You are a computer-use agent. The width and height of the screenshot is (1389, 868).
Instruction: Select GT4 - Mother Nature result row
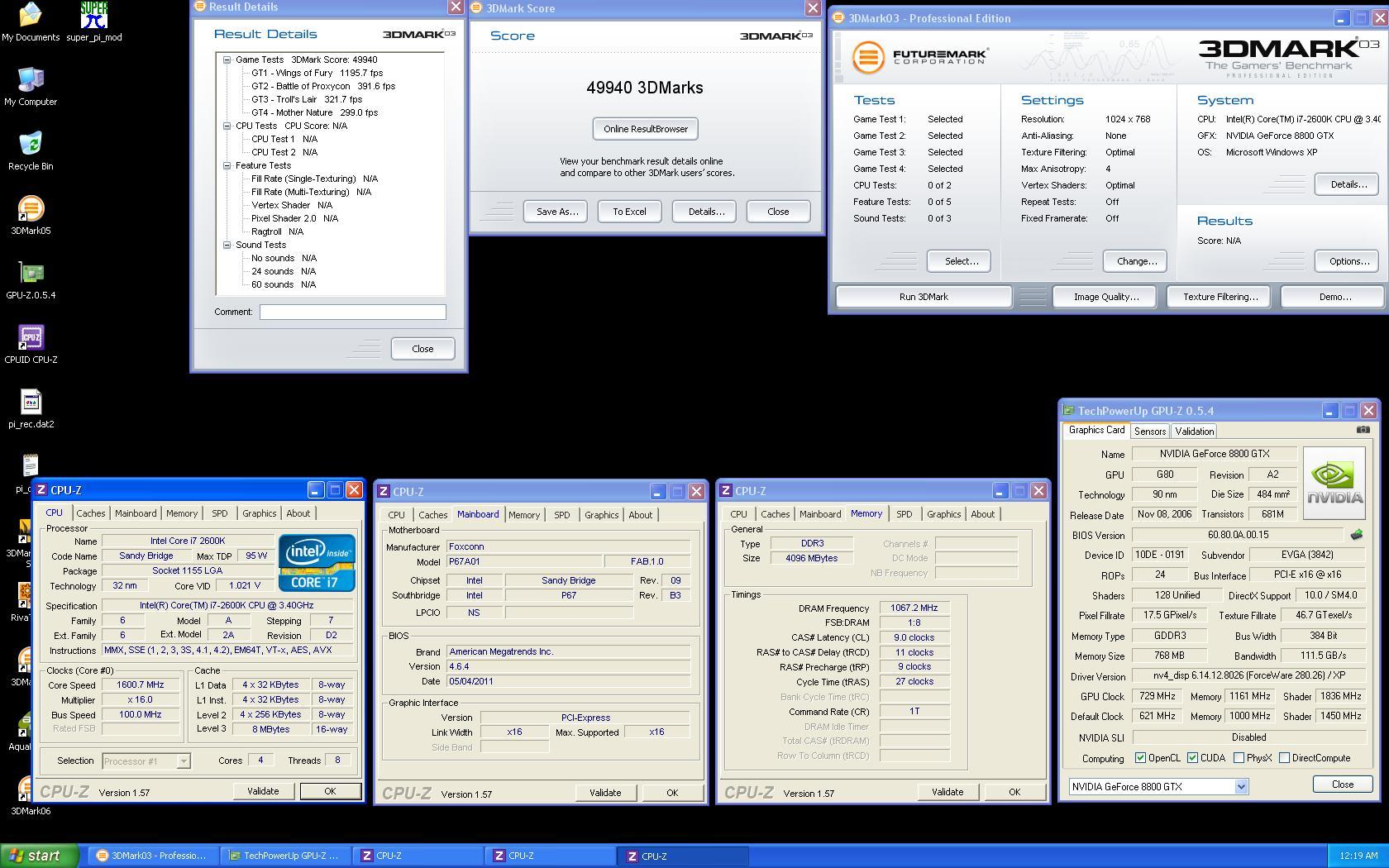point(314,112)
